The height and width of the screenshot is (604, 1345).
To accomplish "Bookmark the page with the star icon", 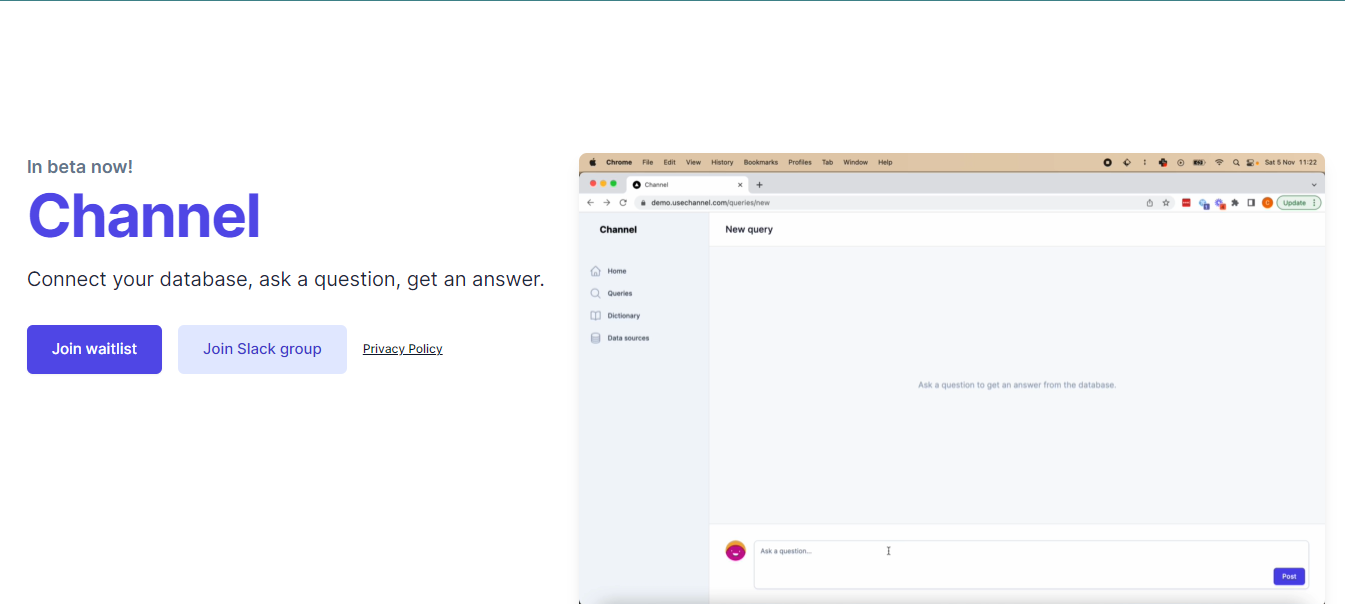I will pos(1166,202).
